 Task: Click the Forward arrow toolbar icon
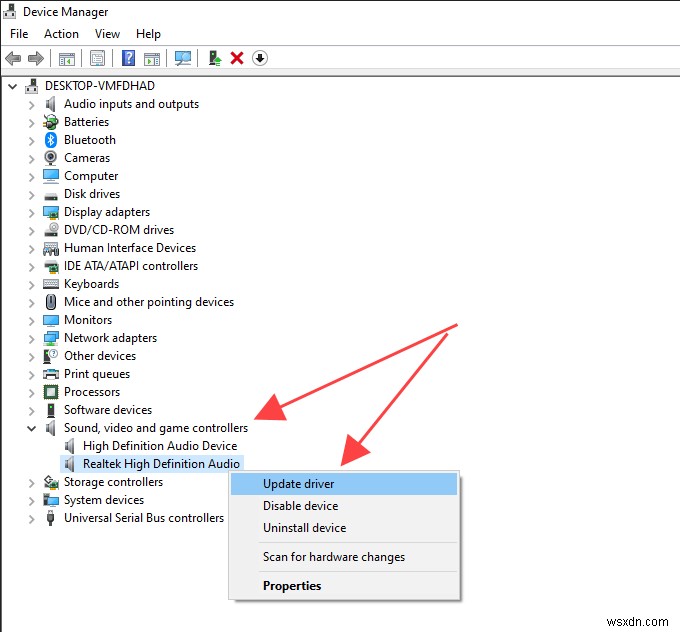(36, 58)
